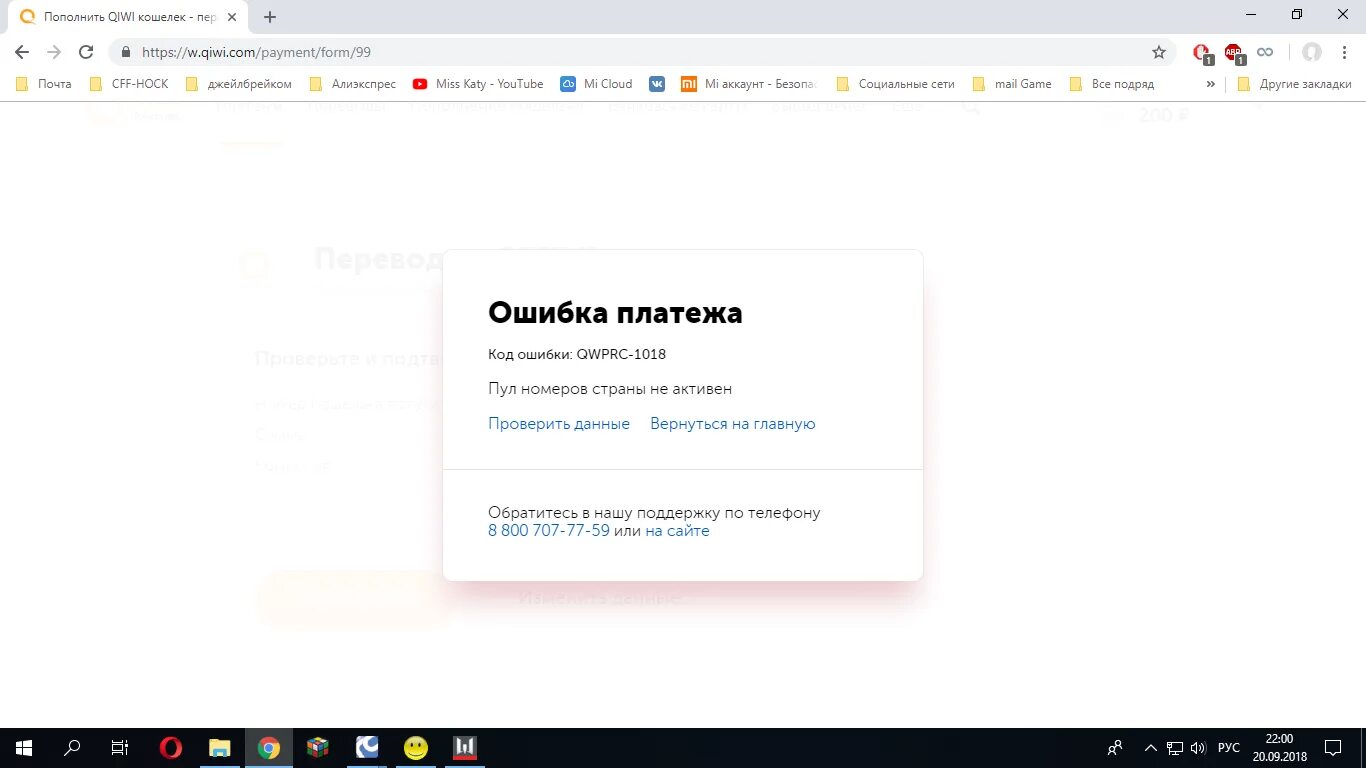This screenshot has width=1366, height=768.
Task: Open the yellow smiley app on taskbar
Action: [415, 748]
